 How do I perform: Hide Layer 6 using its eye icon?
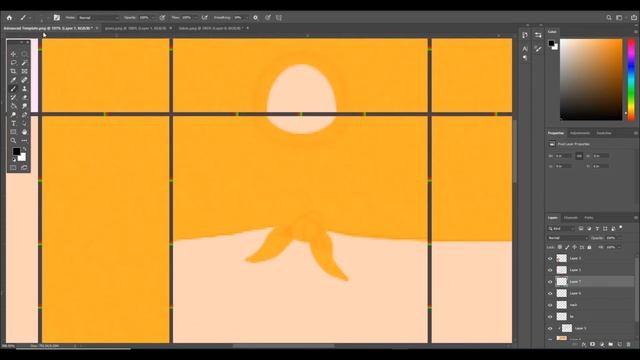point(550,293)
